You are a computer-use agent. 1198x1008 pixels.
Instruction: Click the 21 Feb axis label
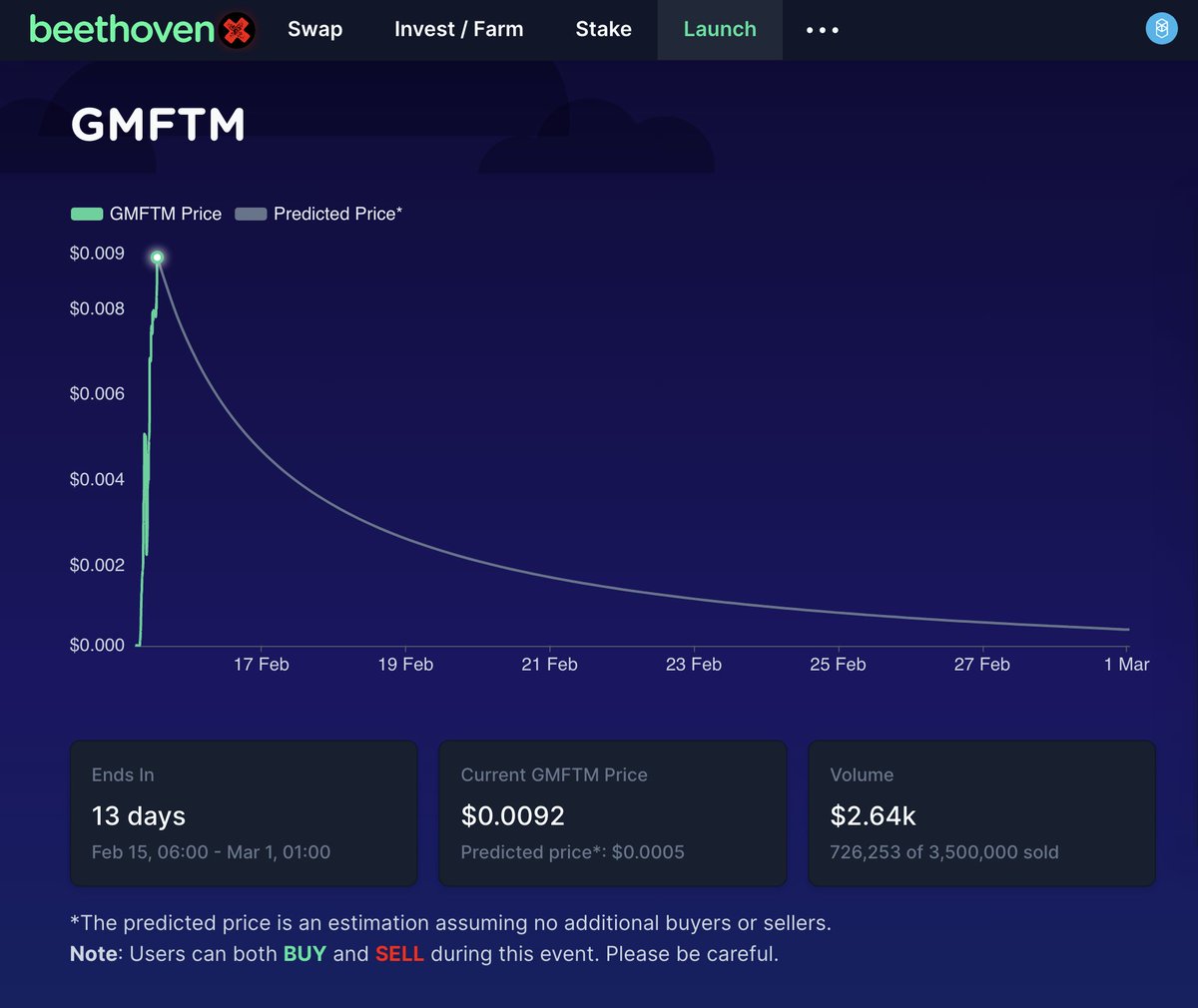(x=549, y=665)
